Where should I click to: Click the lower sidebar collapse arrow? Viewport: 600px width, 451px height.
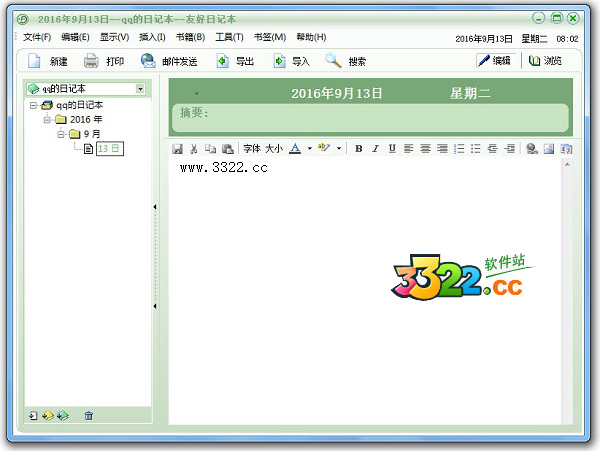155,306
